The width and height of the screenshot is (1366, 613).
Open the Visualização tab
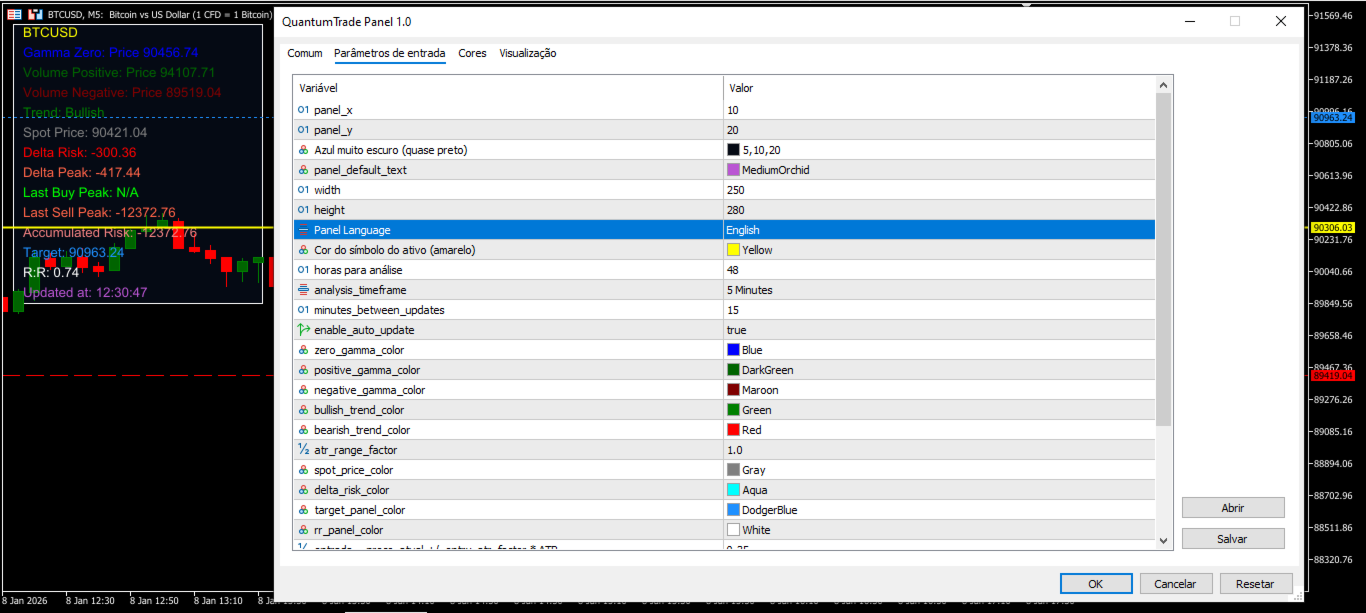coord(528,53)
